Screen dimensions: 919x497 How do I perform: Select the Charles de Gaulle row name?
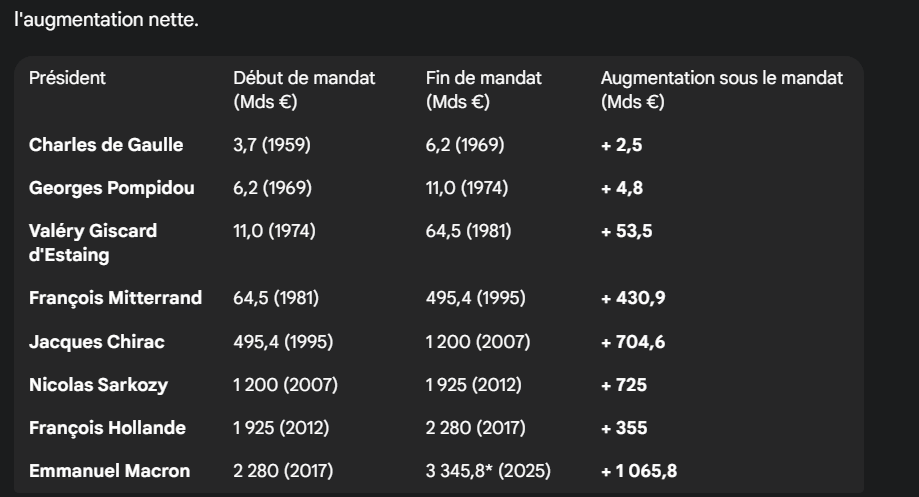(x=106, y=145)
